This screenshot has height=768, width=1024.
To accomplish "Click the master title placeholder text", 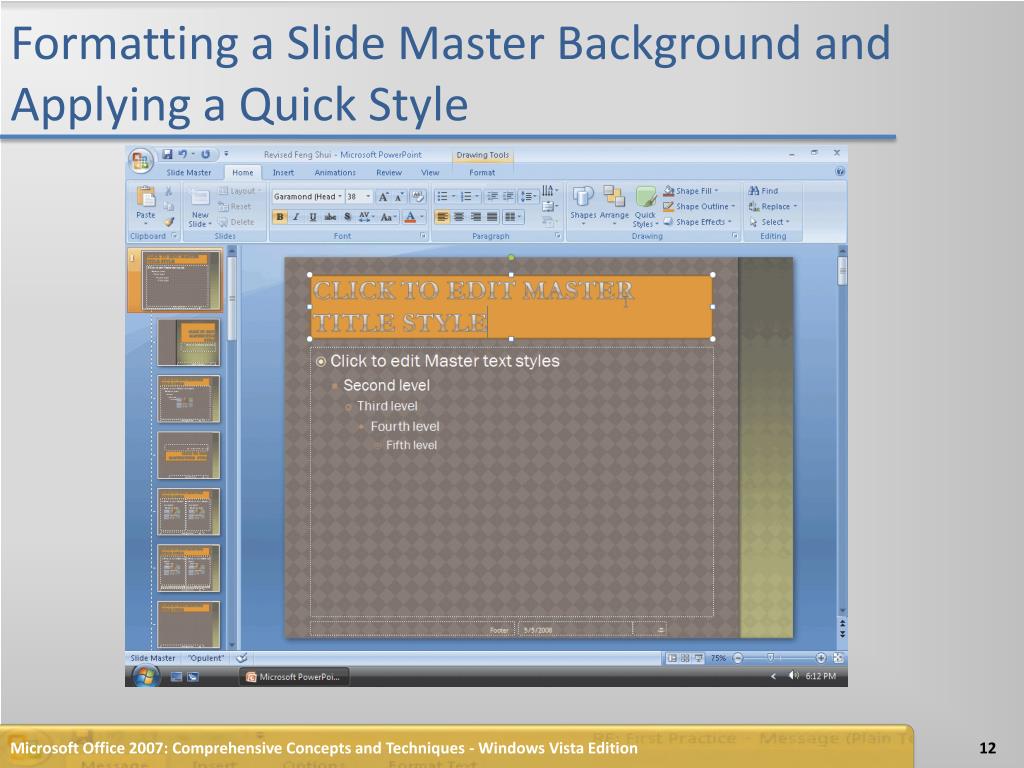I will tap(473, 306).
